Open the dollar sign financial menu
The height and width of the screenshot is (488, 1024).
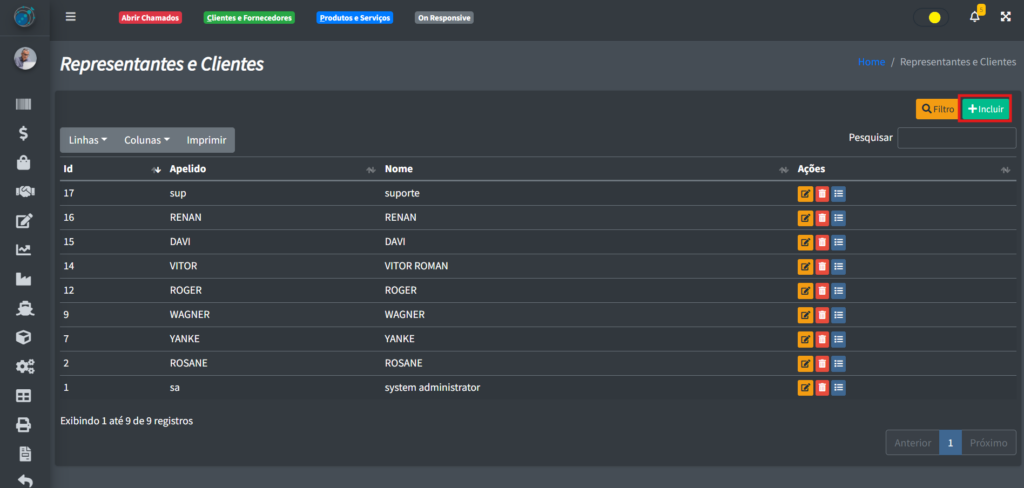tap(25, 133)
